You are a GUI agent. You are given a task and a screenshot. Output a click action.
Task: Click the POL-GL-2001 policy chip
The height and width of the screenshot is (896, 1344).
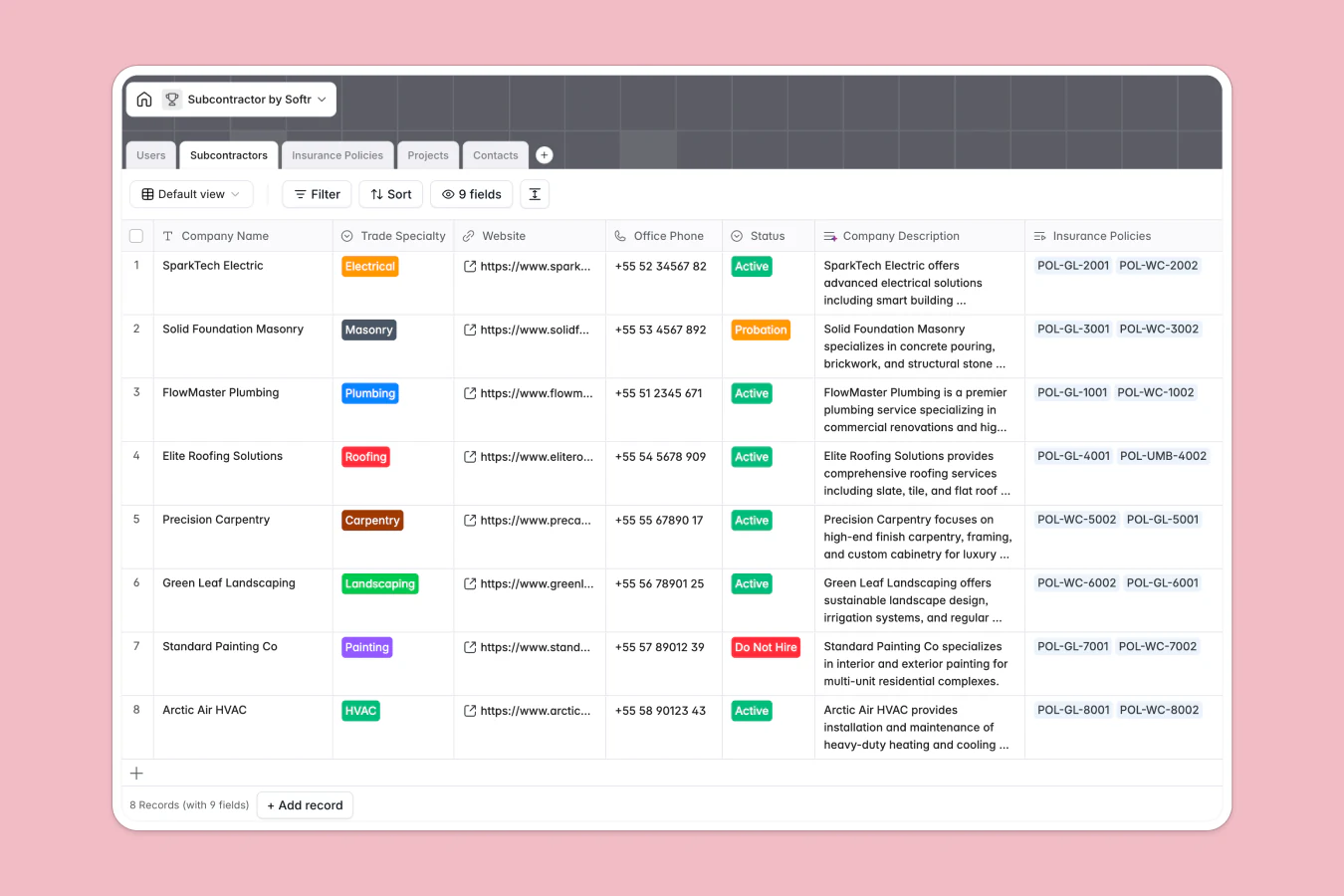tap(1073, 266)
